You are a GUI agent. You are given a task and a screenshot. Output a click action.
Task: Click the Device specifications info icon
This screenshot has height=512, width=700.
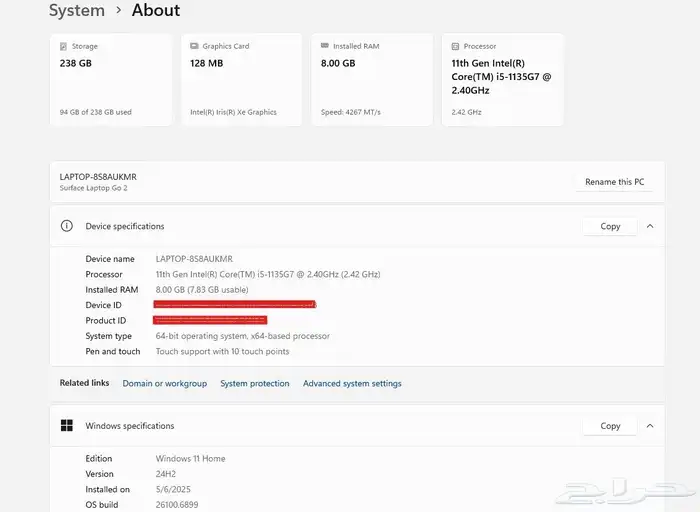(x=67, y=226)
